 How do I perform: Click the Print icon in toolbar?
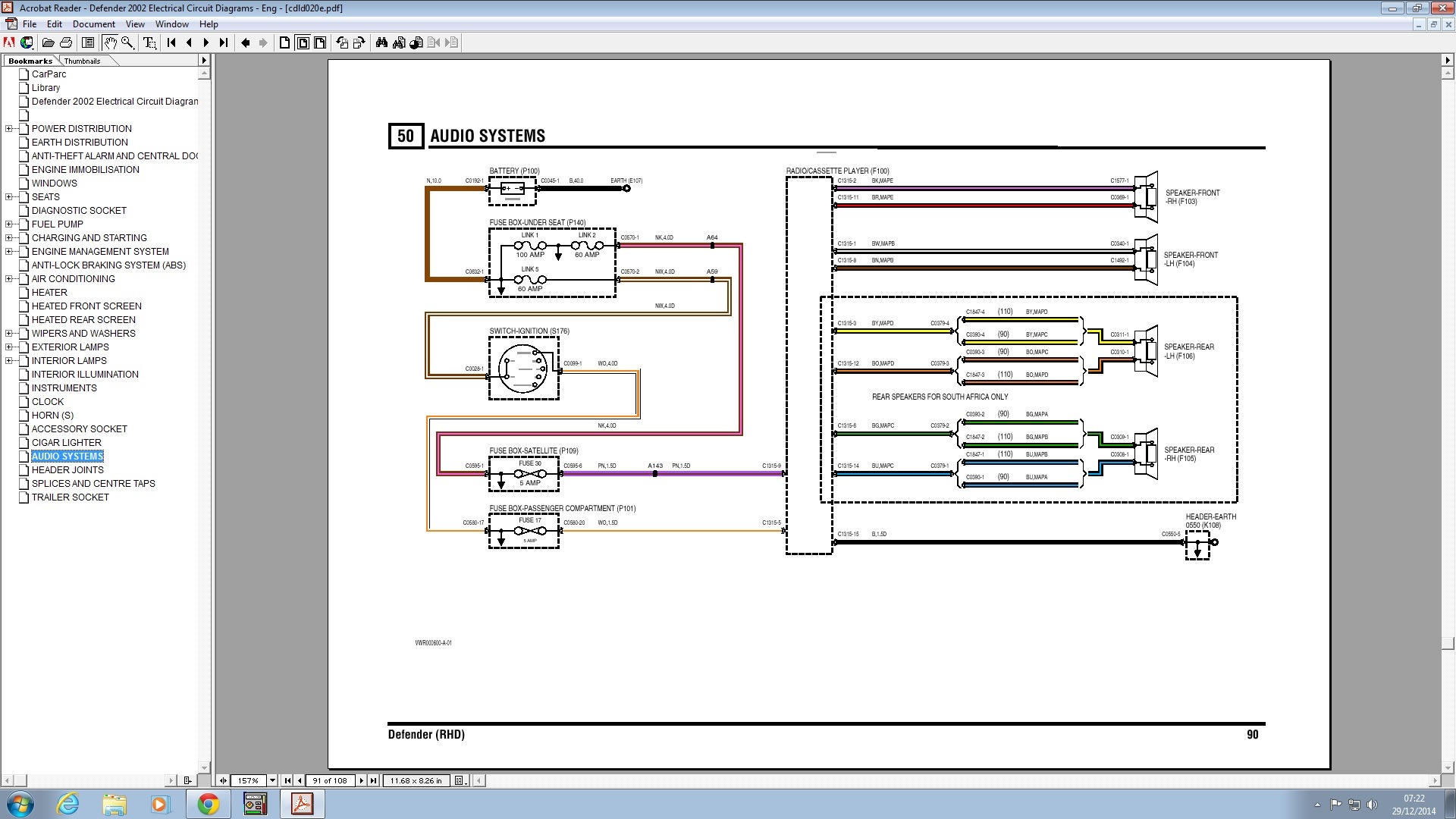pyautogui.click(x=66, y=42)
